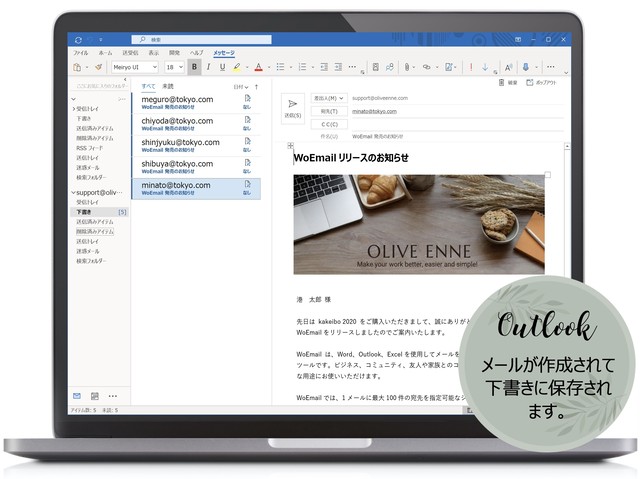This screenshot has height=479, width=640.
Task: Open the ホーム ribbon tab
Action: tap(105, 53)
